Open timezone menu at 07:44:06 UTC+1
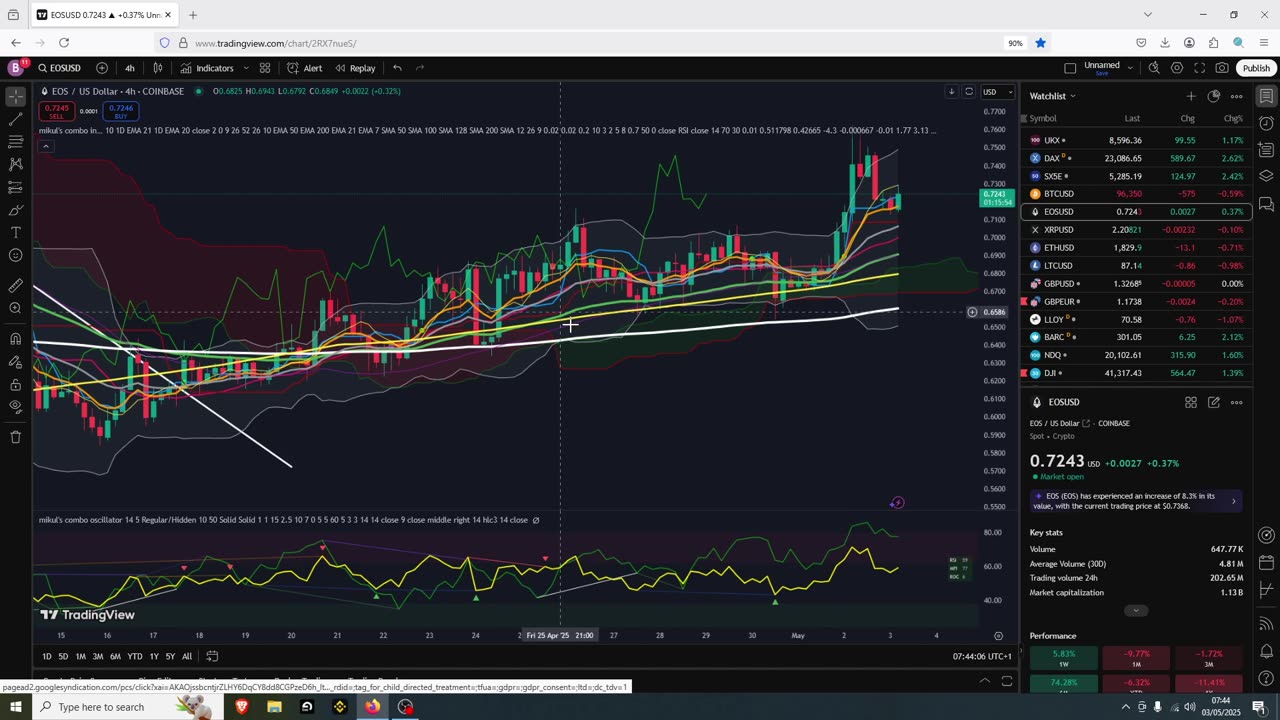The width and height of the screenshot is (1280, 720). click(x=982, y=656)
